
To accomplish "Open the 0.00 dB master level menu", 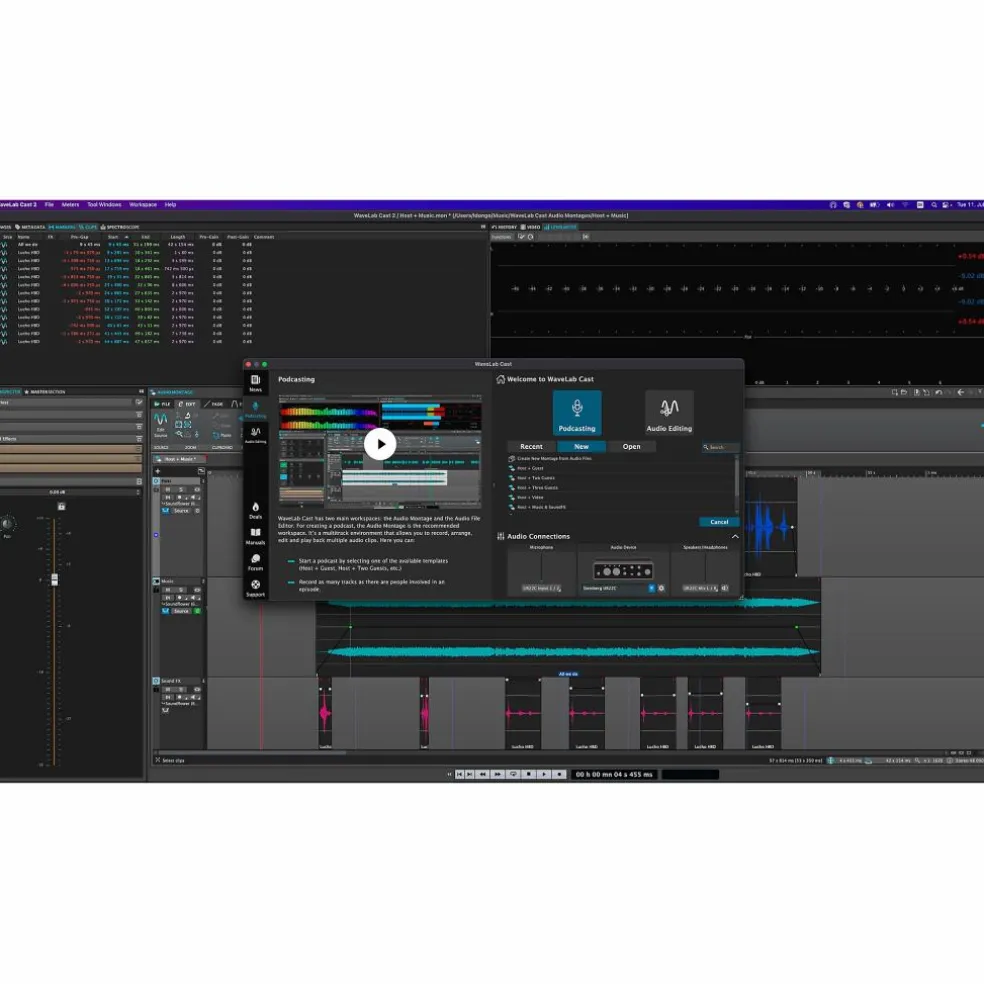I will click(139, 492).
